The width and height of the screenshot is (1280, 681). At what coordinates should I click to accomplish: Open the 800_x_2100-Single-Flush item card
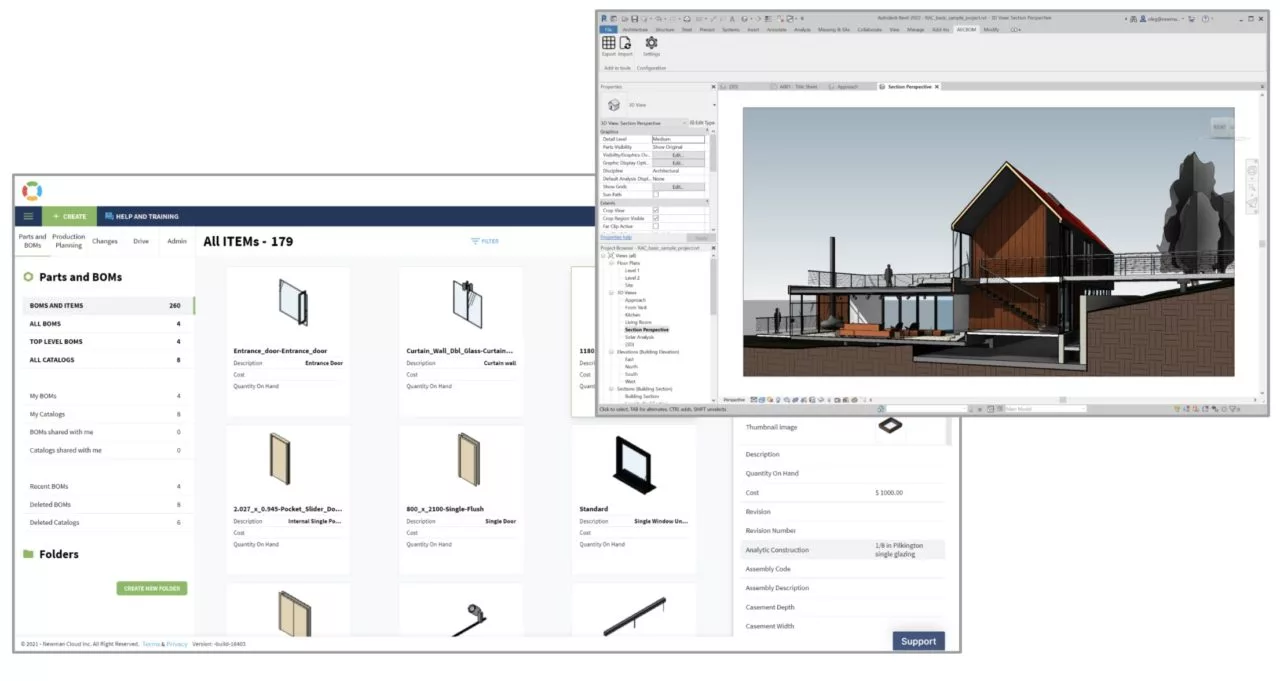[x=460, y=499]
